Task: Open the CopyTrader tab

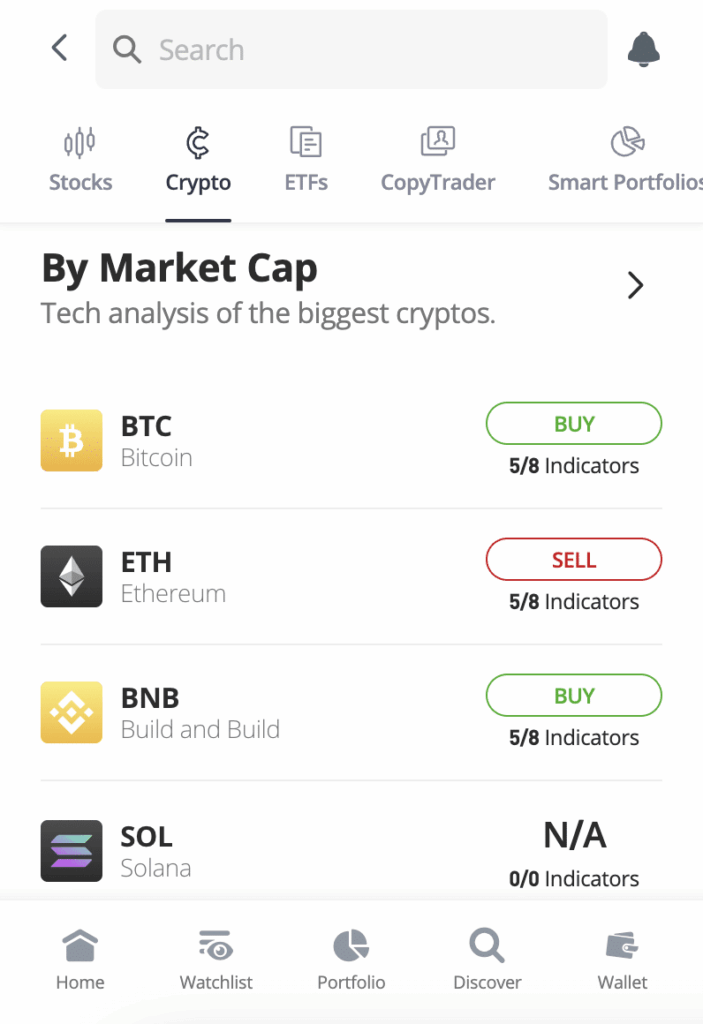Action: (x=437, y=160)
